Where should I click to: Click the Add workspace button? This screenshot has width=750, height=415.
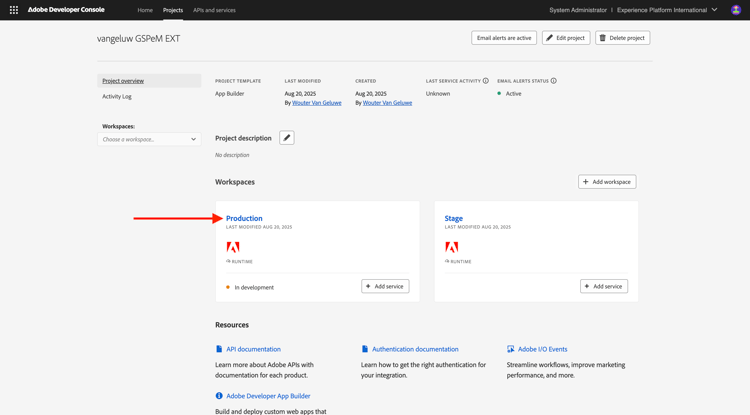pos(607,182)
